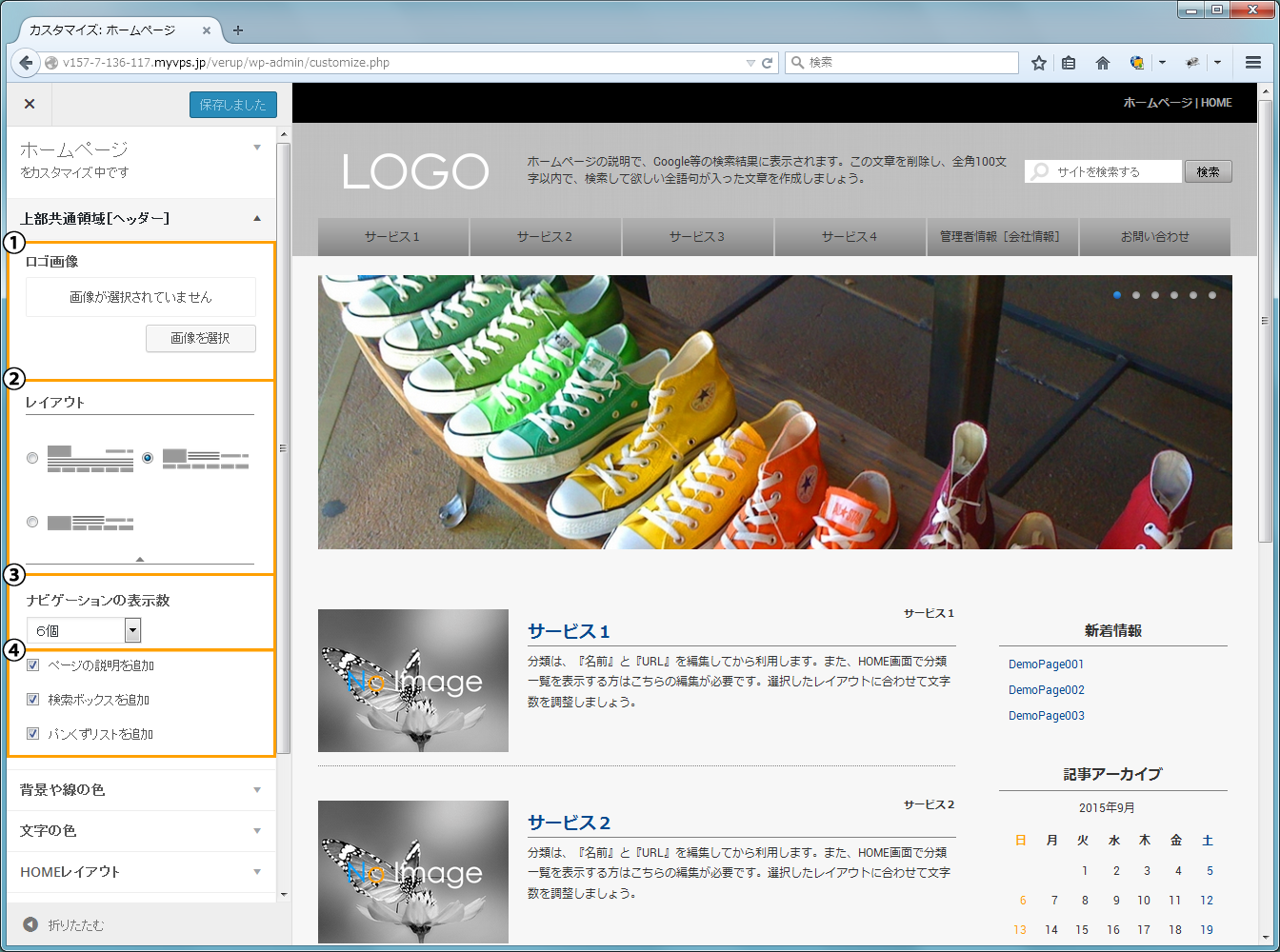This screenshot has height=952, width=1280.
Task: Toggle the 検索ボックスを追加 checkbox
Action: point(33,700)
